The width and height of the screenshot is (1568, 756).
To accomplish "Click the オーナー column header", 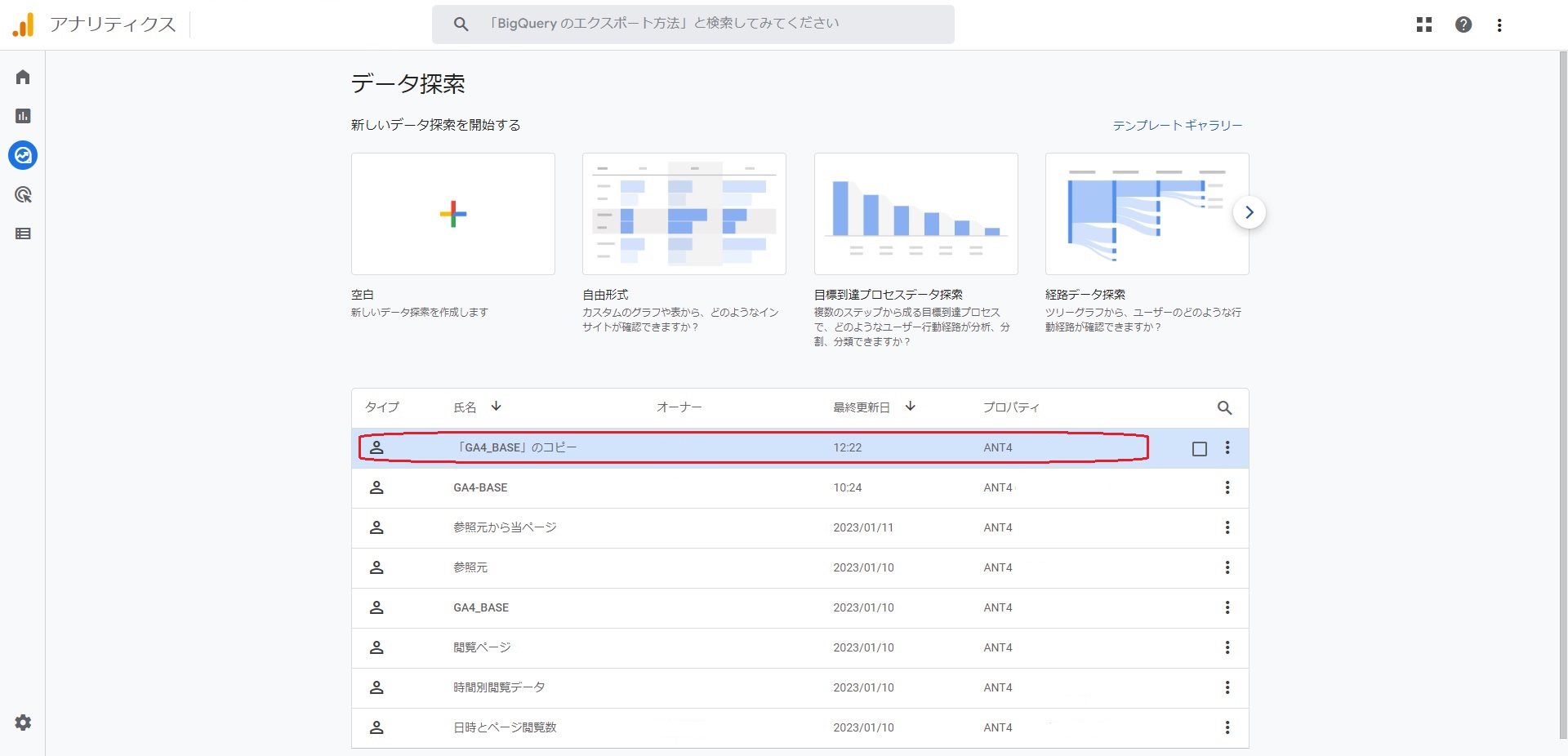I will (679, 407).
